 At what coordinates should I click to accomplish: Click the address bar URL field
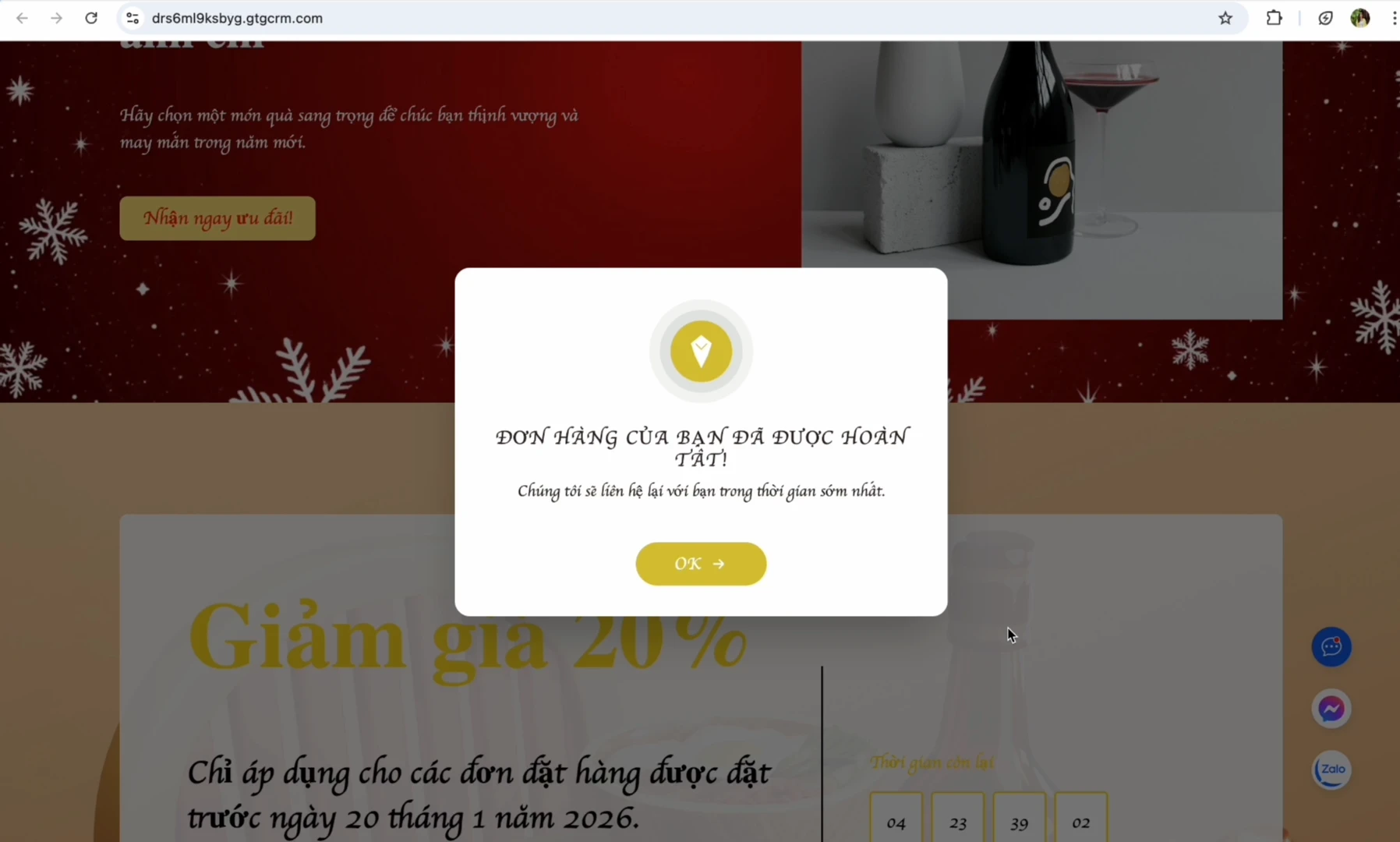[x=670, y=18]
